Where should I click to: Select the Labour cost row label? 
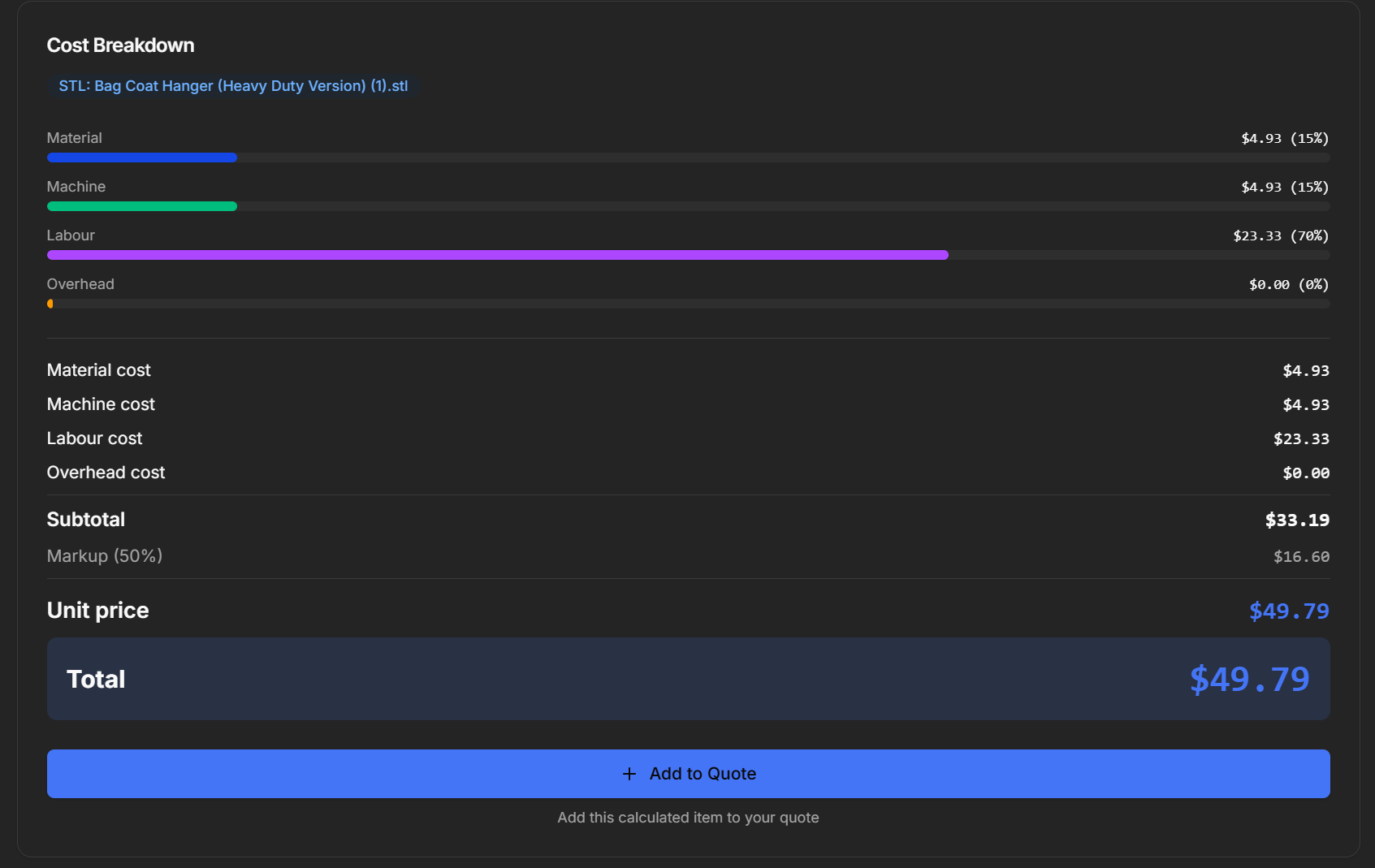(94, 438)
